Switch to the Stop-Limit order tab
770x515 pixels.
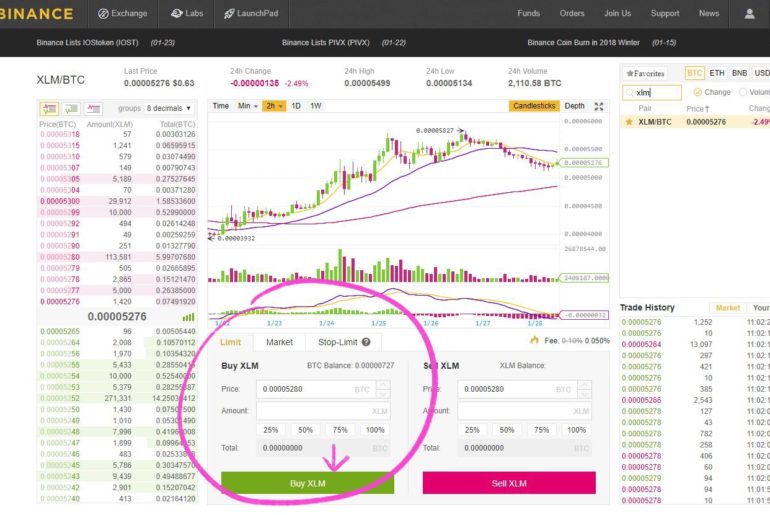click(344, 342)
